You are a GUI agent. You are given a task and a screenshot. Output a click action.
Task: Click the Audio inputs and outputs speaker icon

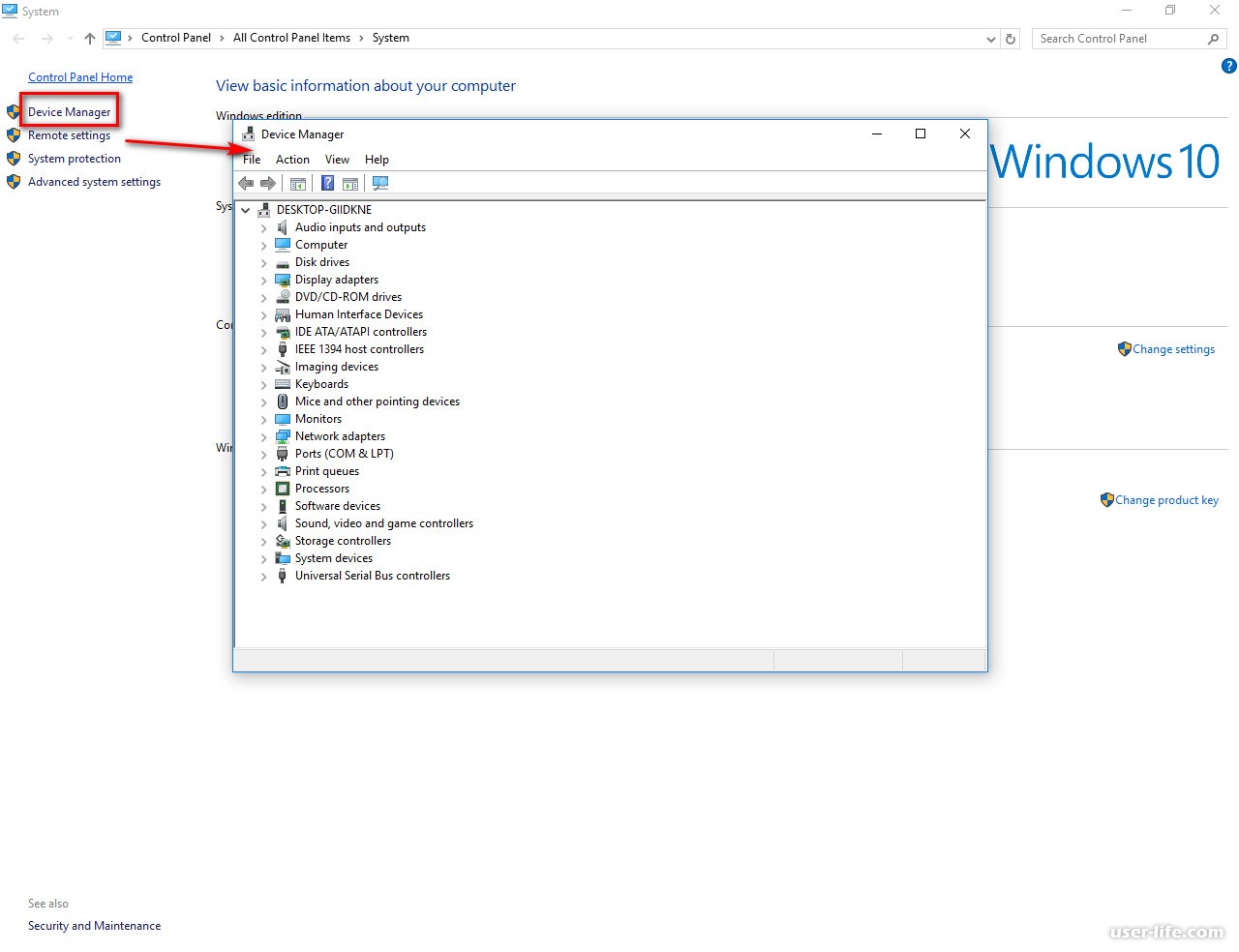pos(283,227)
